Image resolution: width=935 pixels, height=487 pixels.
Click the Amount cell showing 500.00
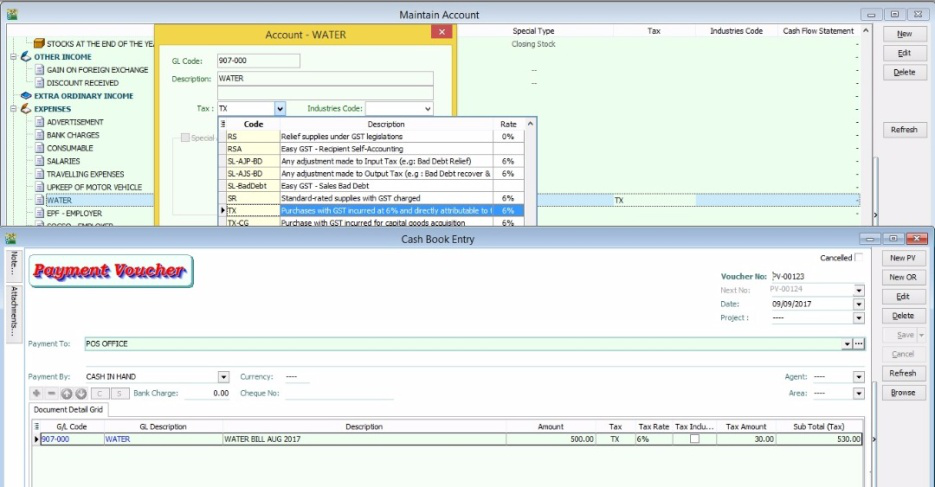click(550, 439)
